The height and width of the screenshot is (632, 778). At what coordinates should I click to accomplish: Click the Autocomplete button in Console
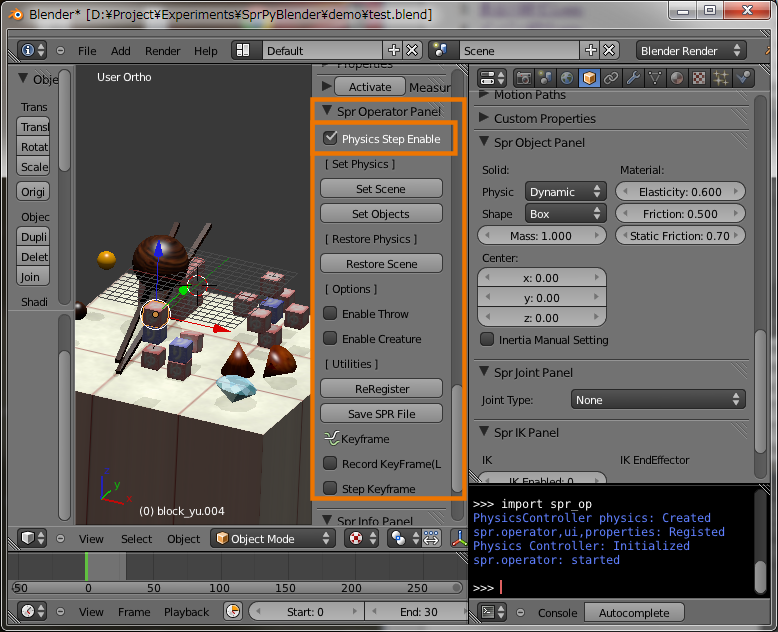634,612
